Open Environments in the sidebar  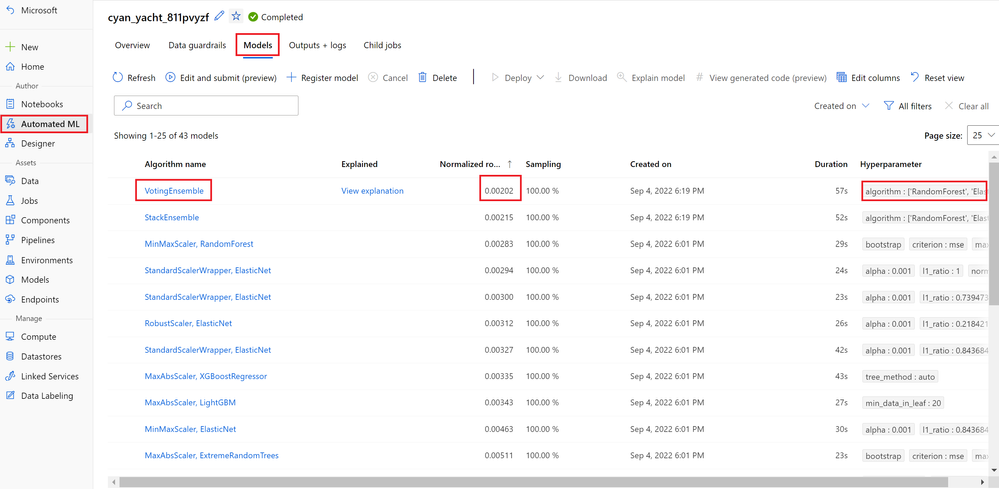47,260
